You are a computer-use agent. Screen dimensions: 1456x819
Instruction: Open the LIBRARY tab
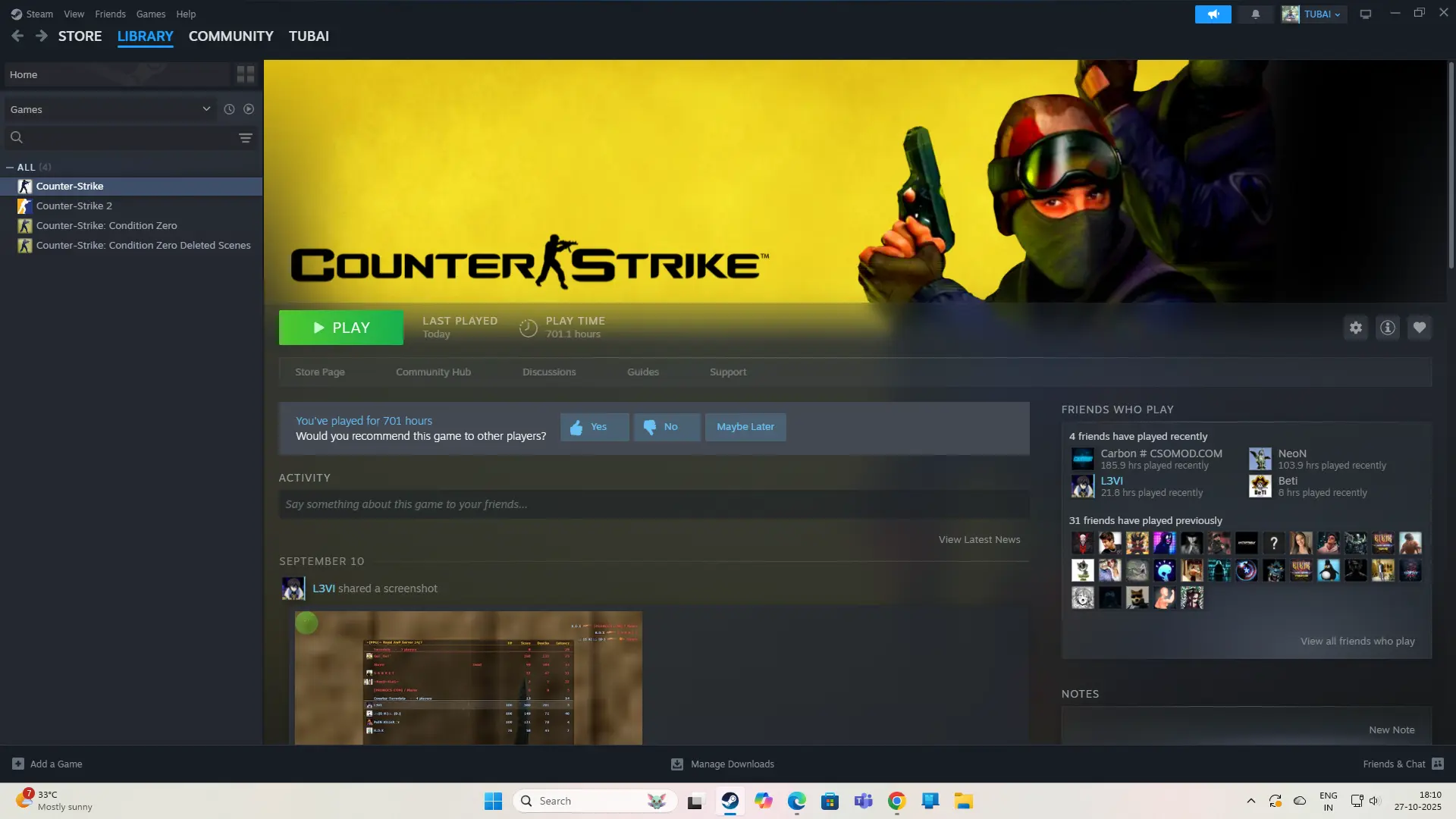(x=145, y=36)
